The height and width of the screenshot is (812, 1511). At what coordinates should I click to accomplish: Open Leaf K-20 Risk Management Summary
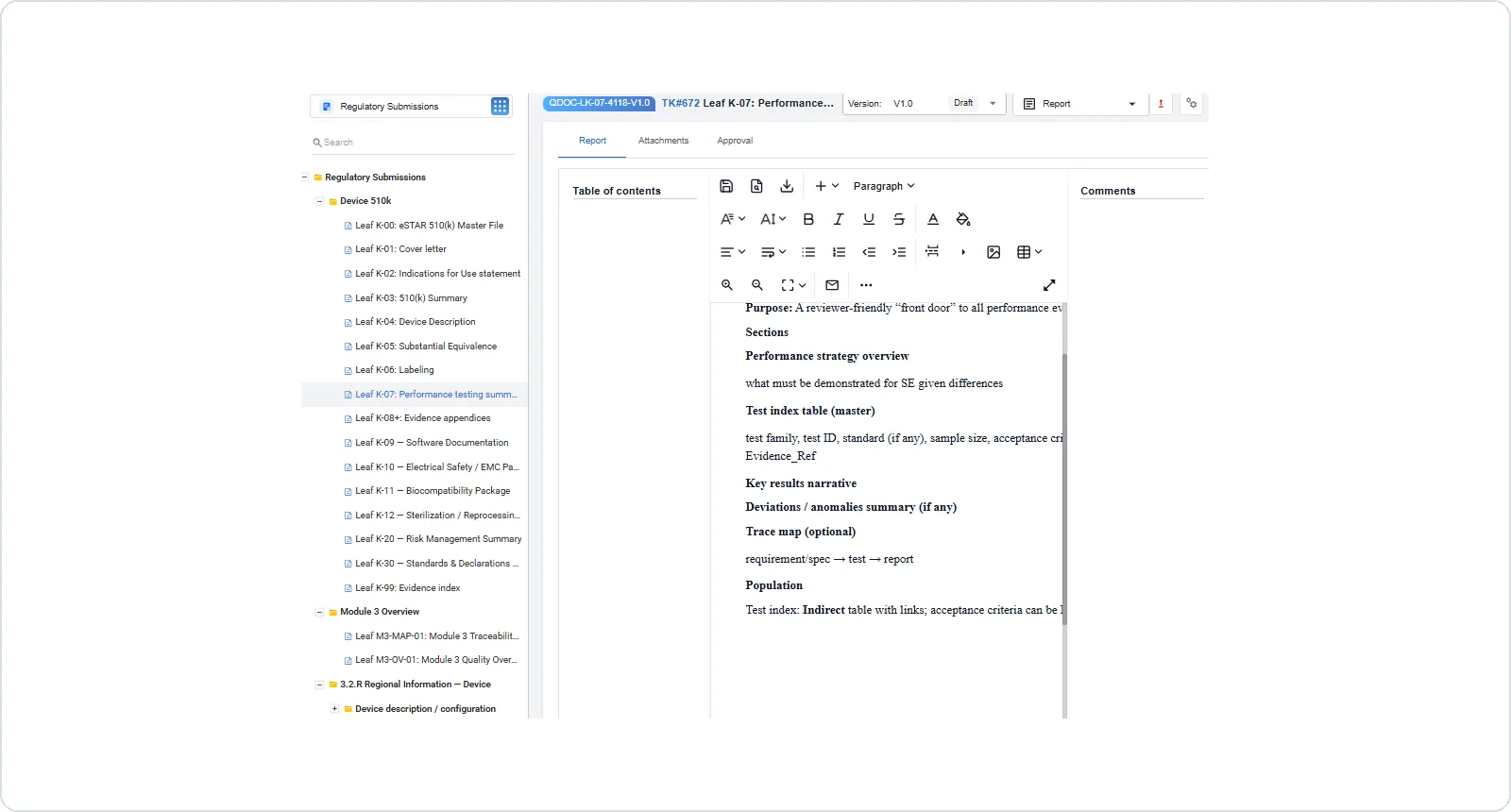(x=438, y=539)
